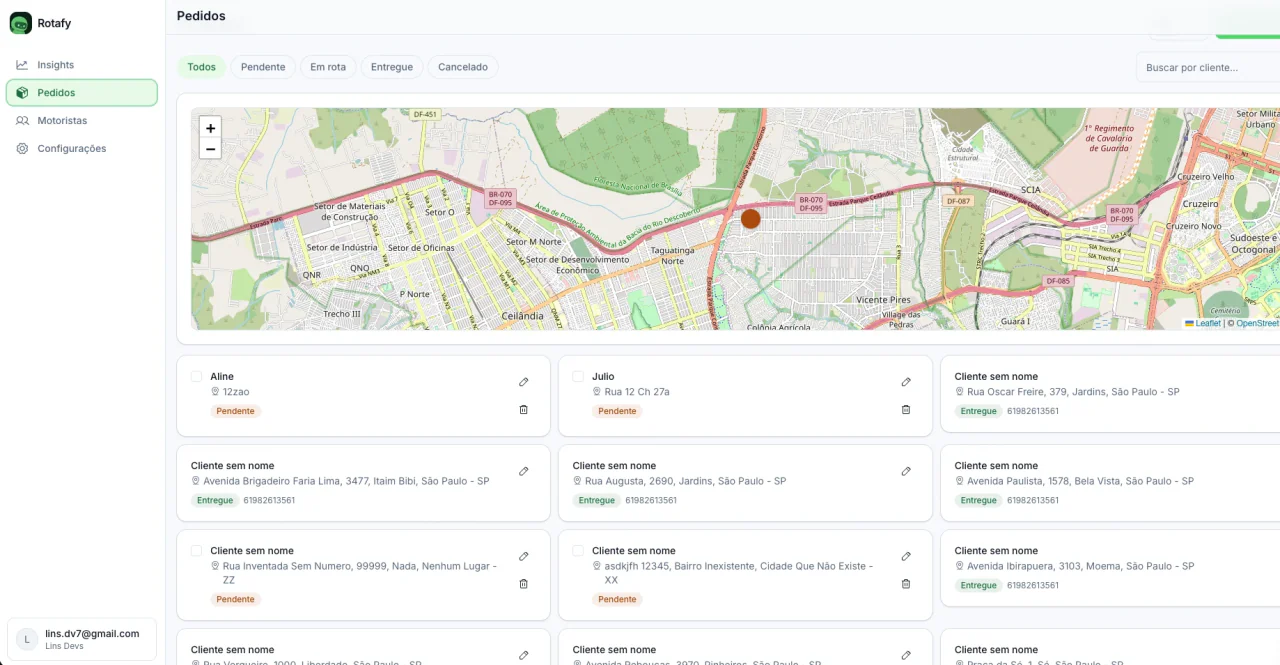Click the Motoristas people icon
The image size is (1280, 665).
(x=22, y=121)
